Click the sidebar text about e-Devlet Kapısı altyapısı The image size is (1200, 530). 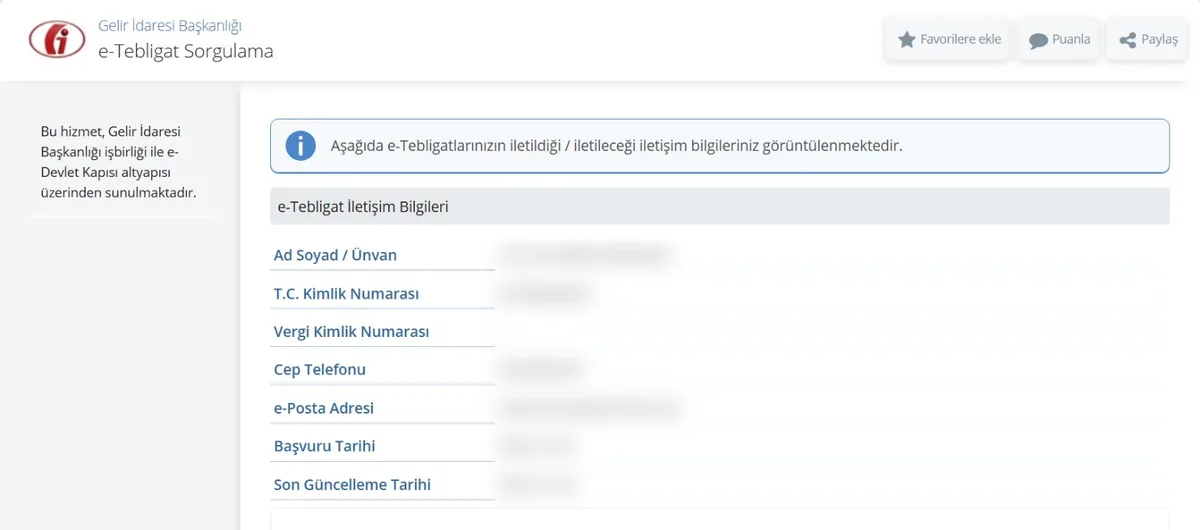tap(118, 162)
